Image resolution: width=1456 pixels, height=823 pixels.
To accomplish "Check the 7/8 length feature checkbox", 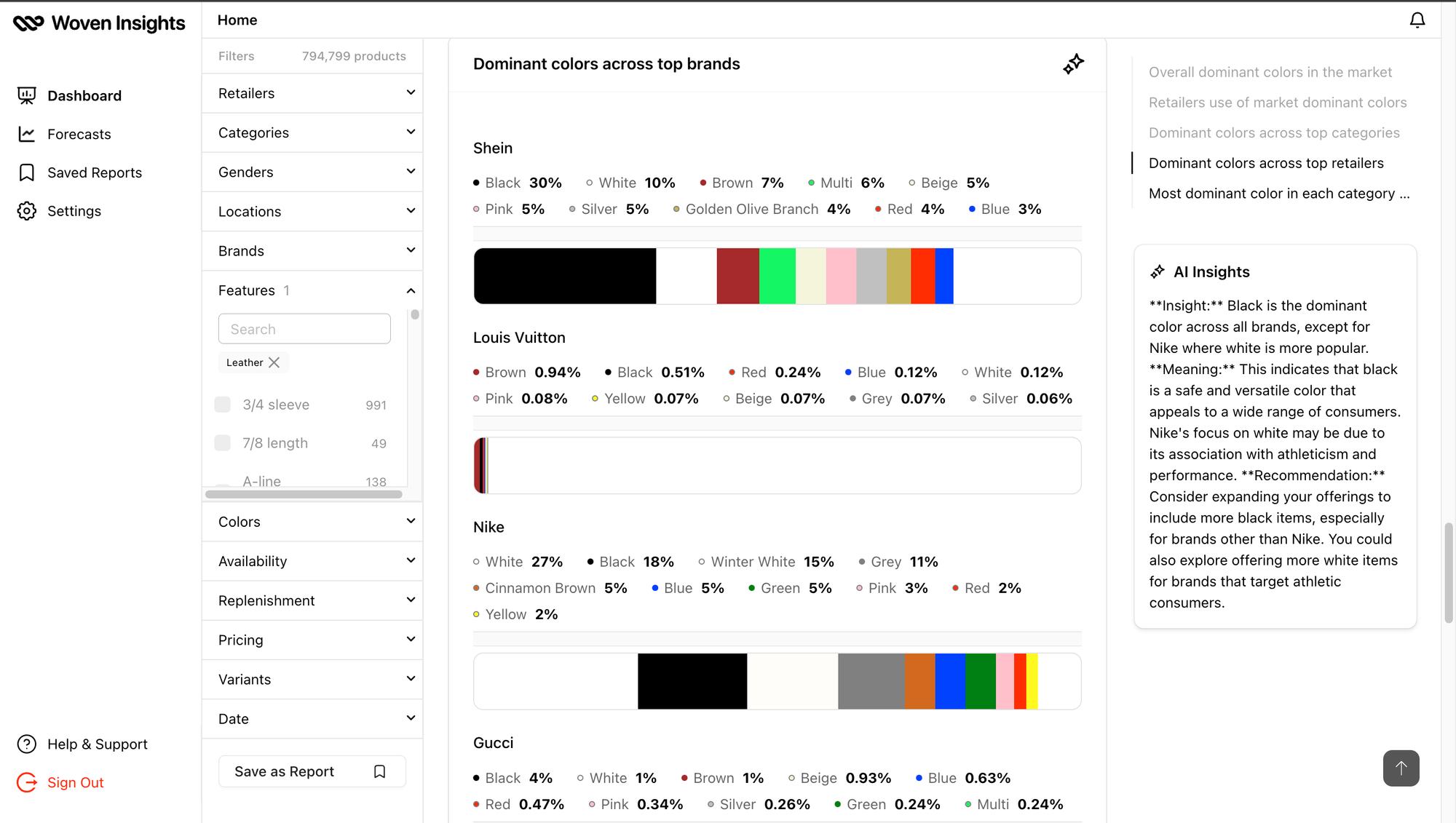I will click(x=223, y=443).
